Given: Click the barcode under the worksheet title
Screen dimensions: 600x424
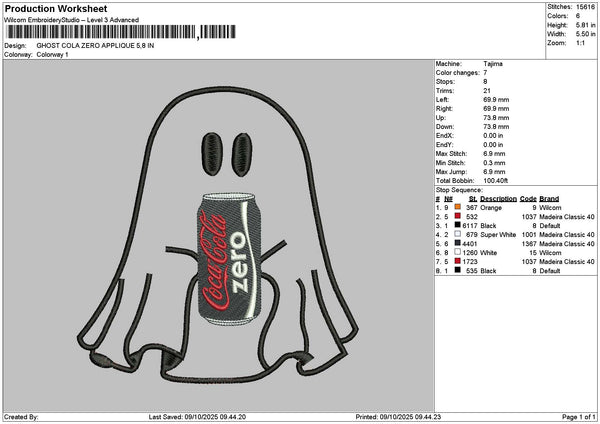Looking at the screenshot, I should [x=121, y=32].
